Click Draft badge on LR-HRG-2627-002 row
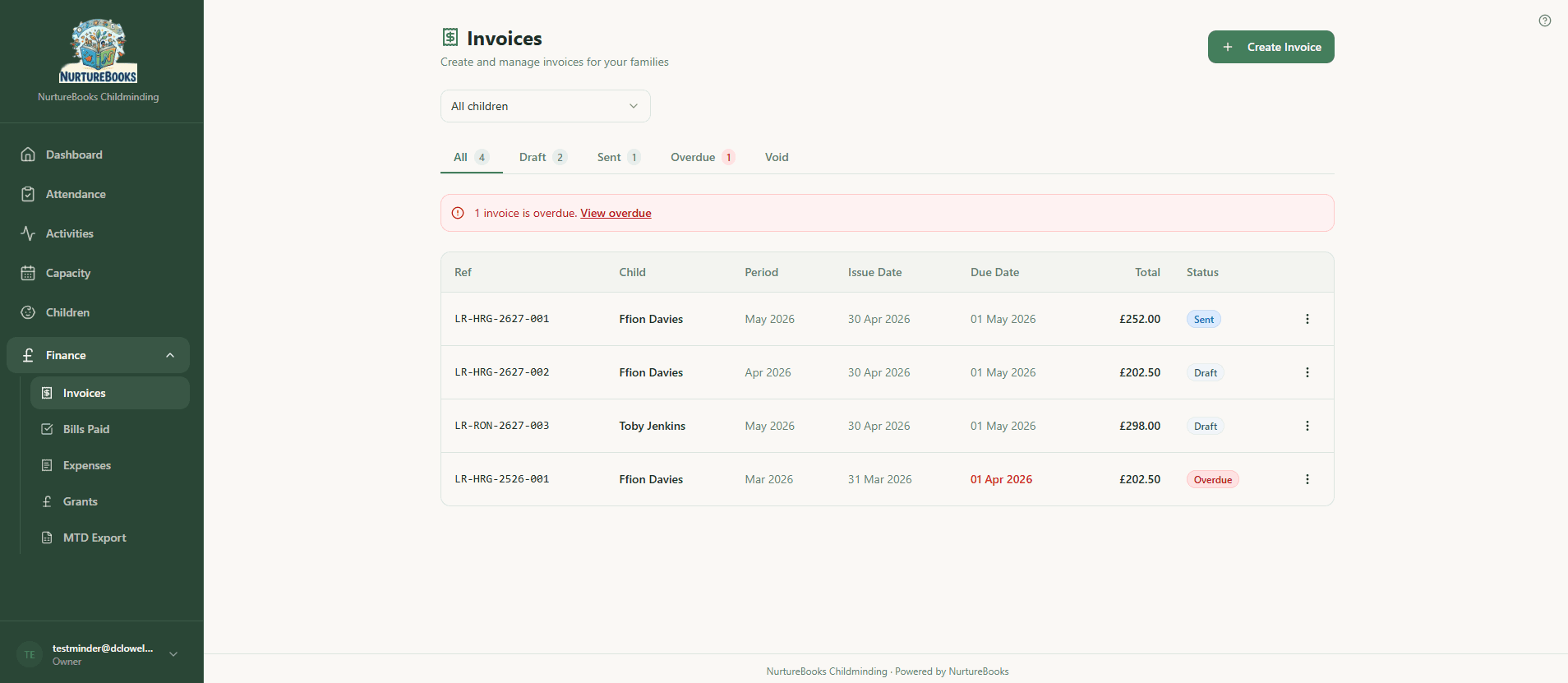Viewport: 1568px width, 683px height. (x=1205, y=372)
